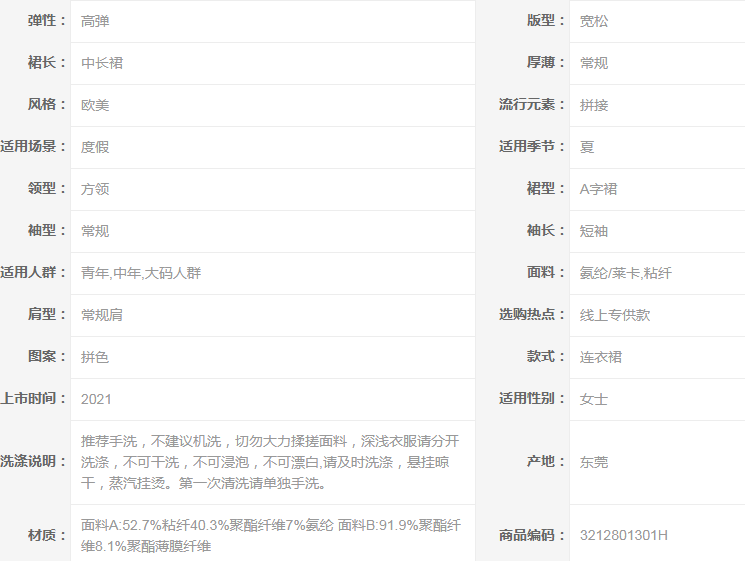745x561 pixels.
Task: Select the 氨纶/莱卡,粘纤 fabric value
Action: [626, 273]
